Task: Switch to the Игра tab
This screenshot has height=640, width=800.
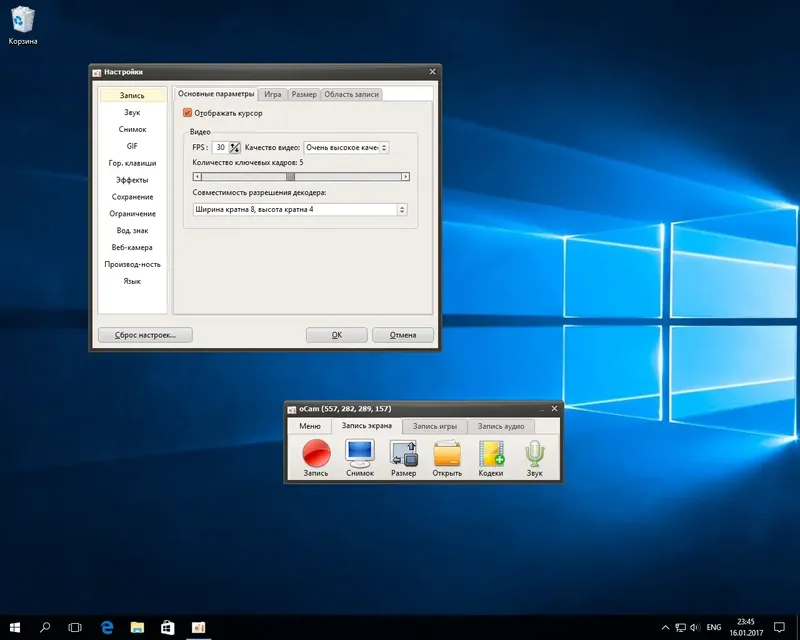Action: pyautogui.click(x=273, y=94)
